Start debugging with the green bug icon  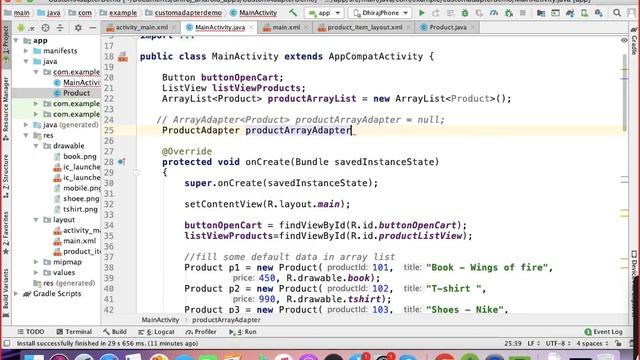tap(465, 13)
